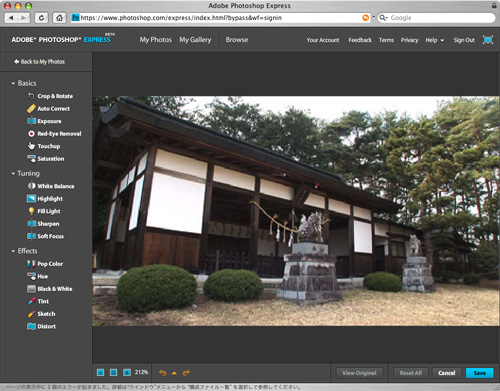The image size is (500, 391).
Task: Open the search engine dropdown
Action: click(383, 18)
